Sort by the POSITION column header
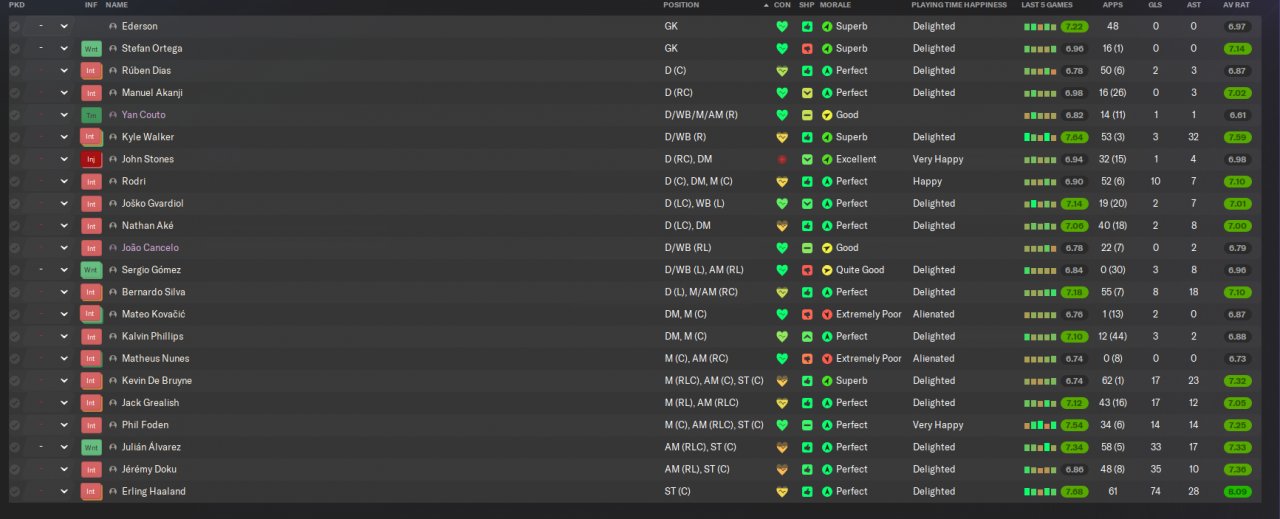The width and height of the screenshot is (1280, 519). coord(681,5)
